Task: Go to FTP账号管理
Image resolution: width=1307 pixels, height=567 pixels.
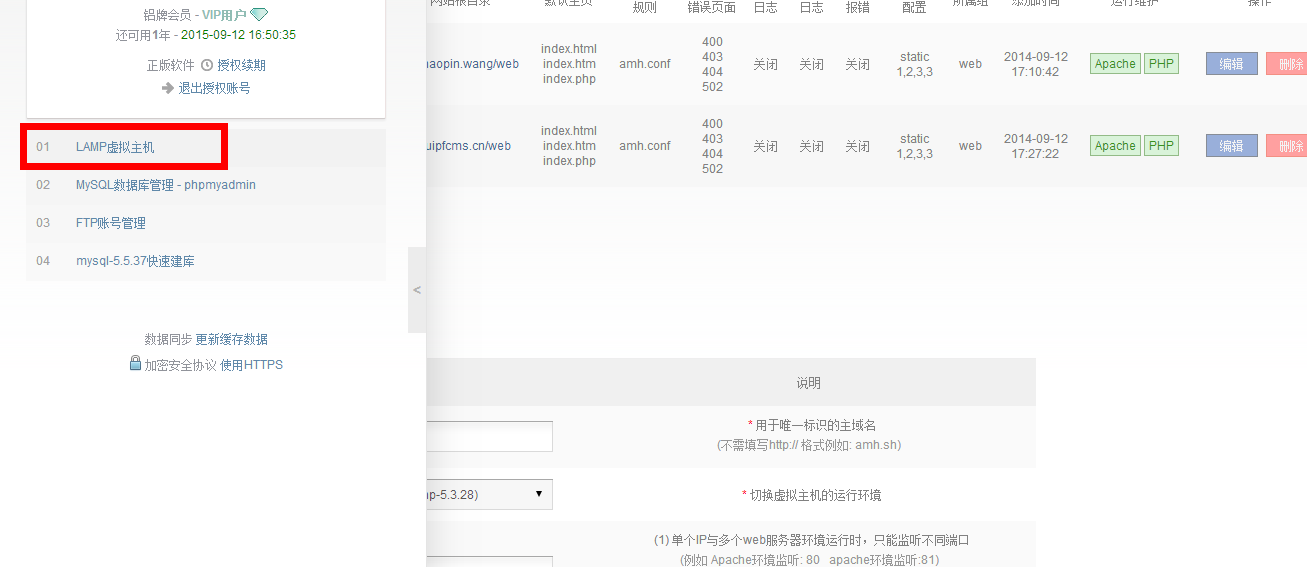Action: tap(111, 223)
